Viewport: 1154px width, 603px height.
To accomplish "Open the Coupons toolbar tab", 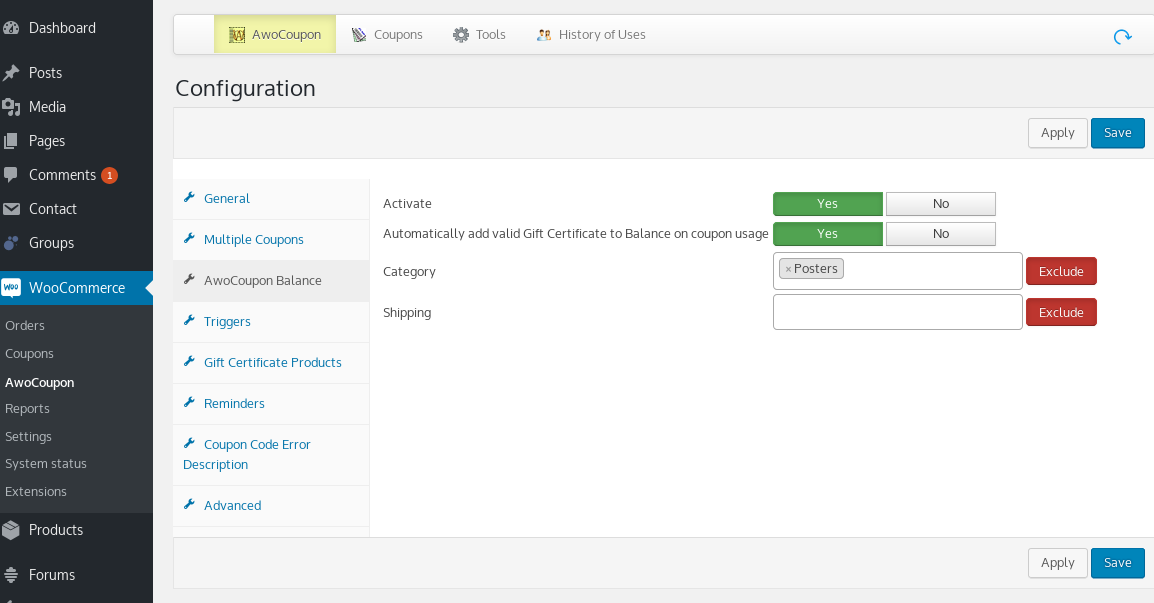I will (x=387, y=35).
